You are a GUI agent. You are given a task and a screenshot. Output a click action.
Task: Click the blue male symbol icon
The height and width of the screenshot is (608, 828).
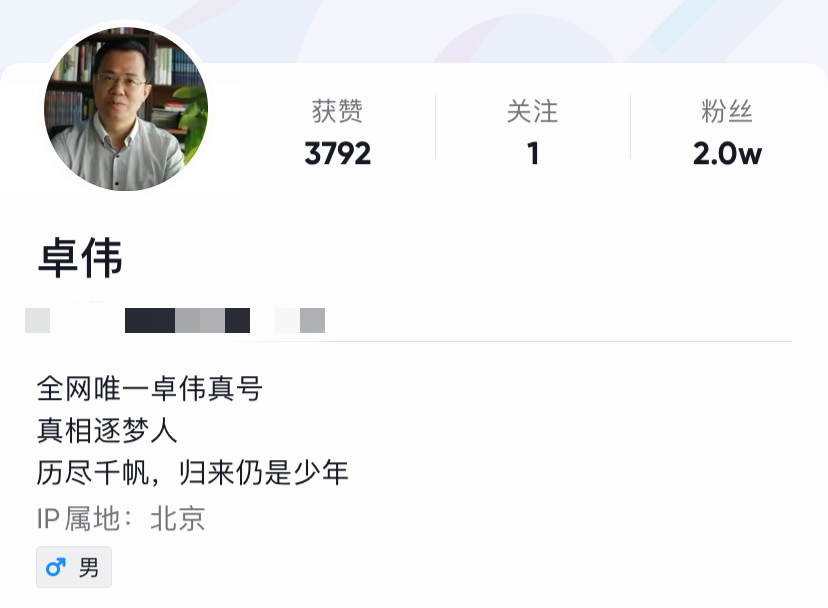55,567
